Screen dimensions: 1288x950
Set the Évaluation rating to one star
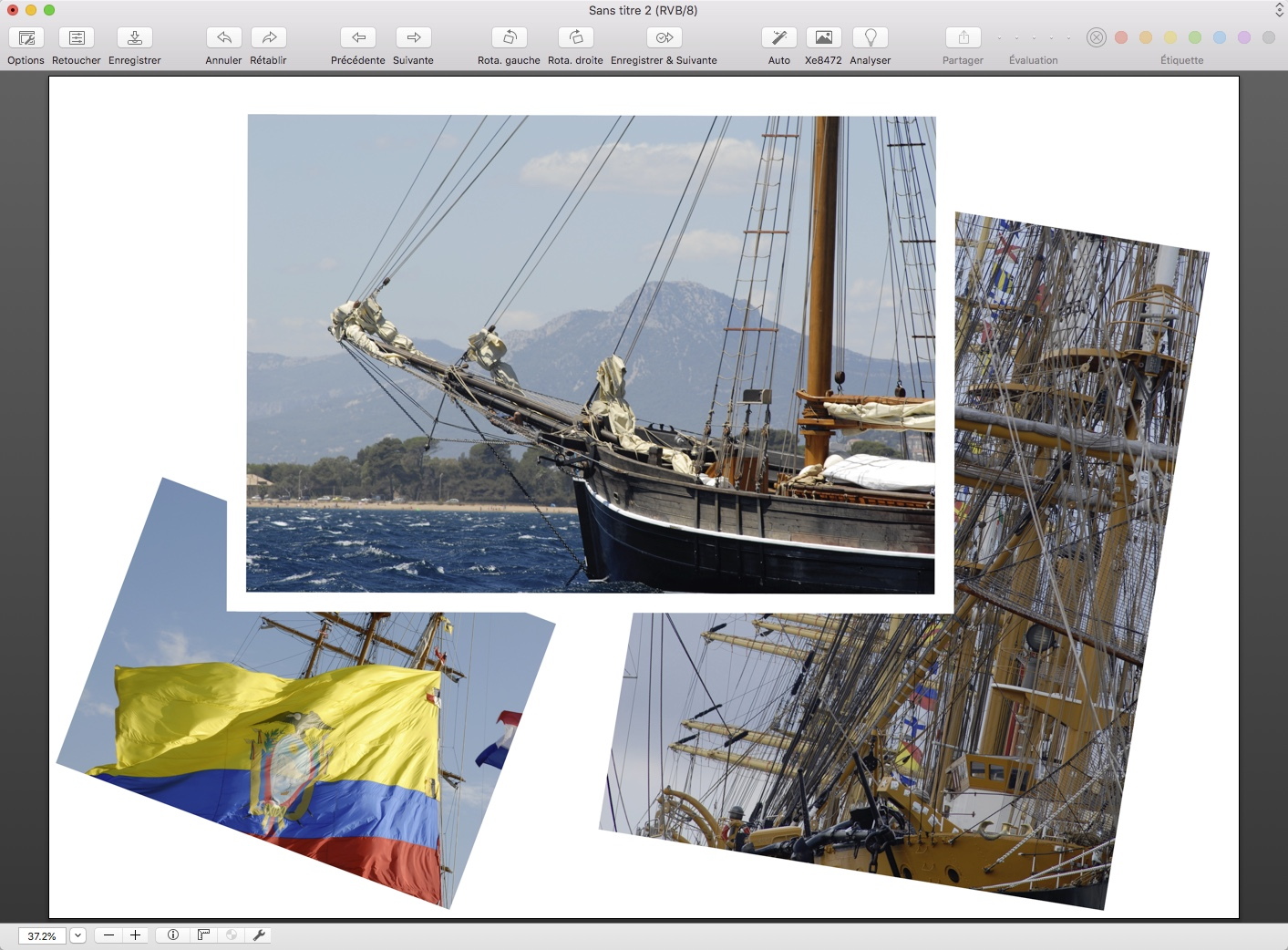tap(999, 38)
